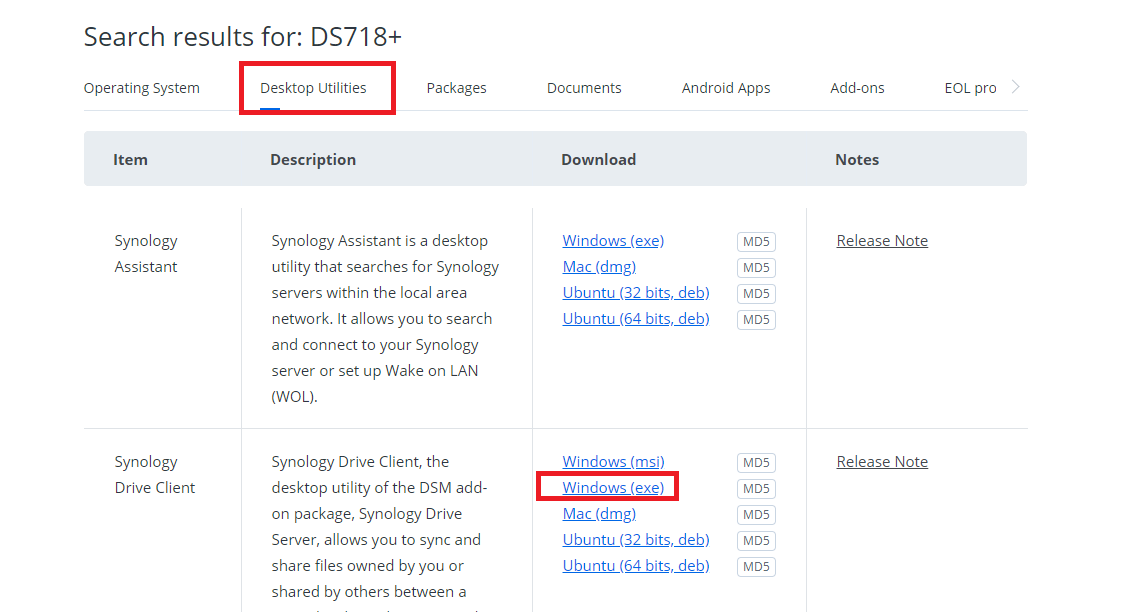The width and height of the screenshot is (1123, 612).
Task: Show MD5 for Synology Assistant Ubuntu 64 bits
Action: 756,319
